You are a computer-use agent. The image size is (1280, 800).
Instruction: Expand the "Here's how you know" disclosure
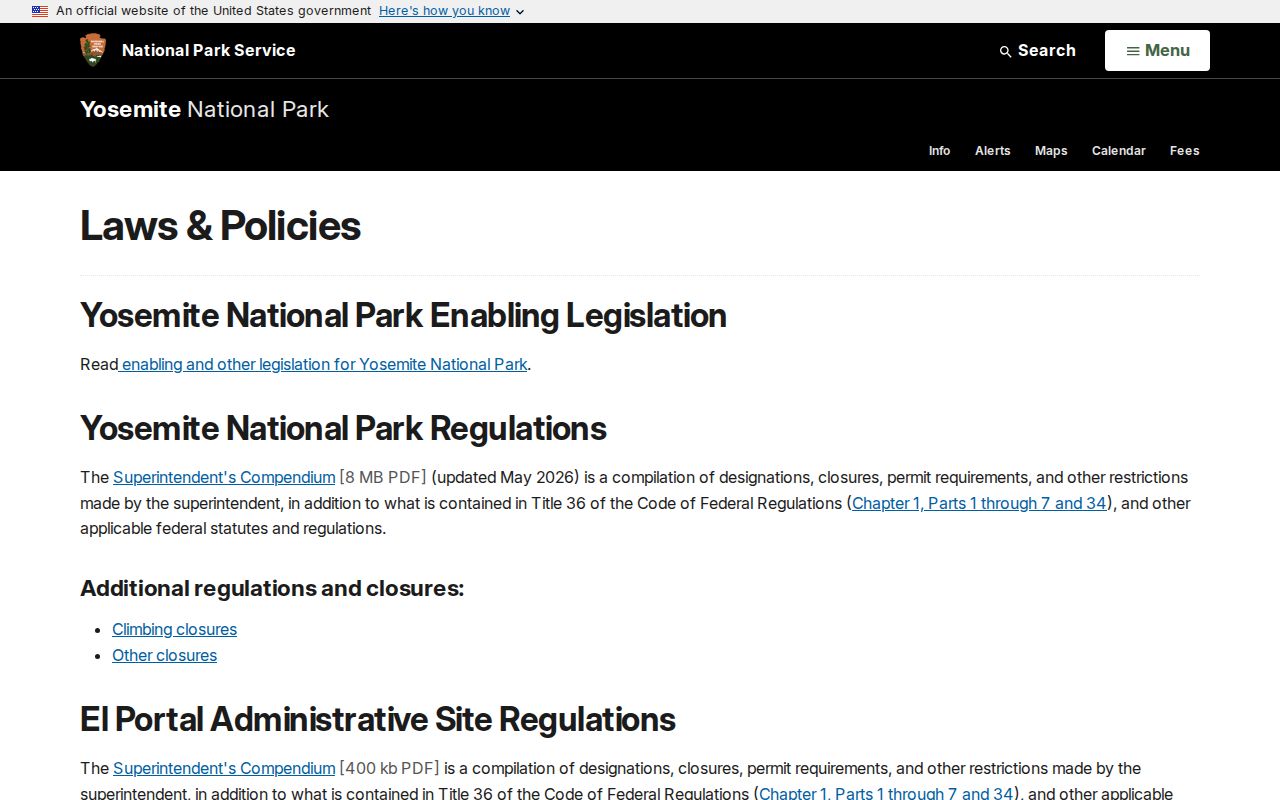click(x=451, y=11)
